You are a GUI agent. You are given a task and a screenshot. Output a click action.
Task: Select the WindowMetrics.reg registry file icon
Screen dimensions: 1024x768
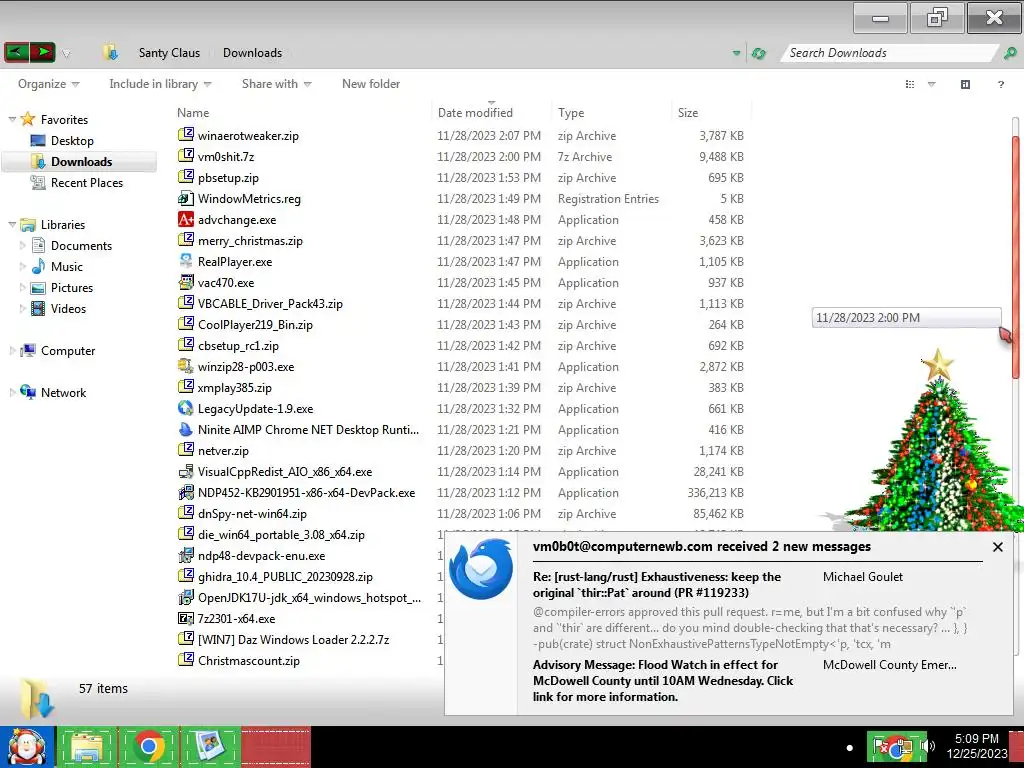(186, 199)
